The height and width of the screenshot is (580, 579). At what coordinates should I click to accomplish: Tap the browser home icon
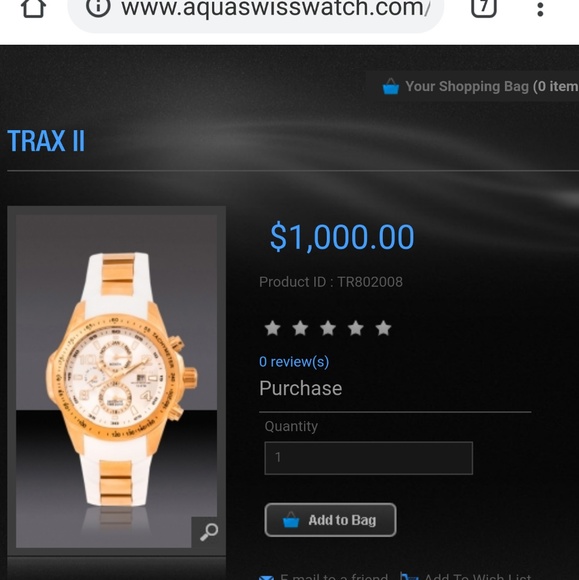(34, 8)
